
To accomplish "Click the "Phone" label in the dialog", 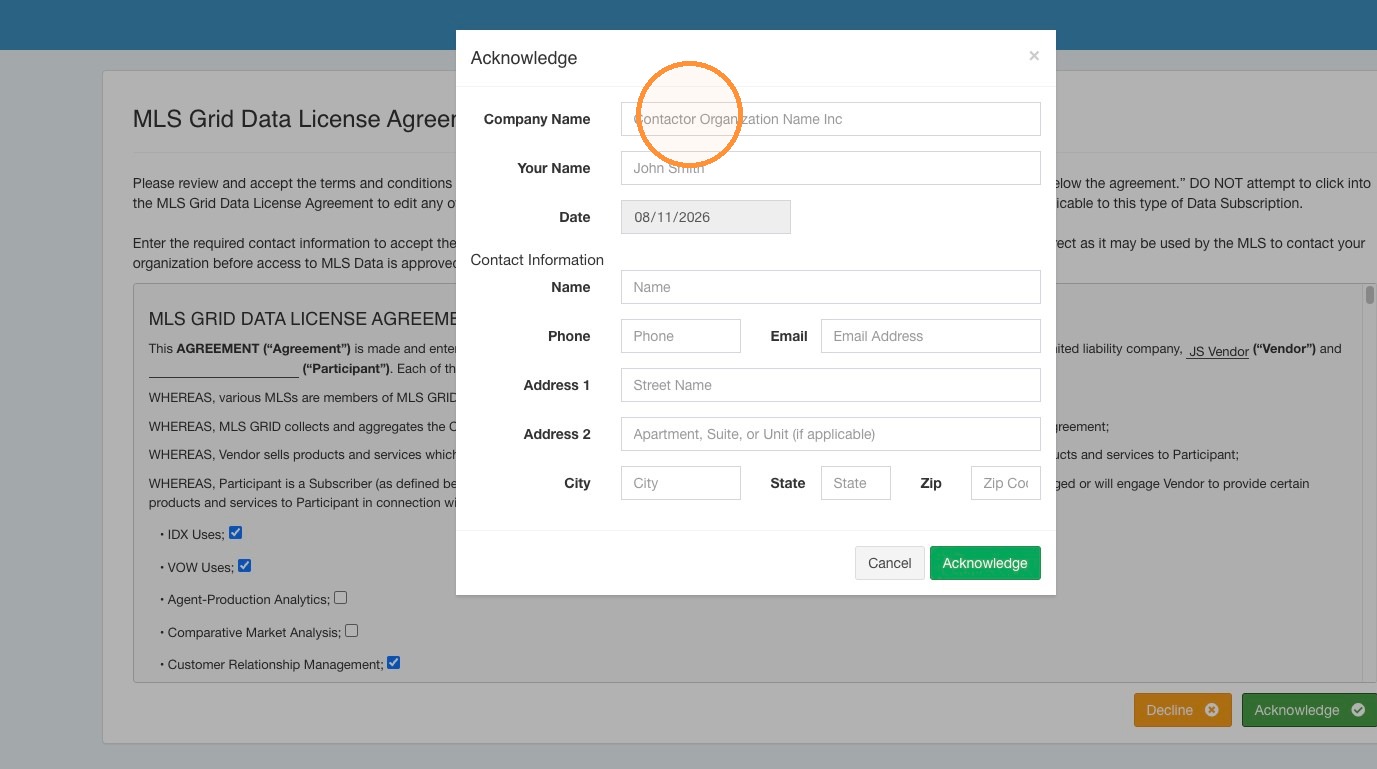I will (569, 336).
